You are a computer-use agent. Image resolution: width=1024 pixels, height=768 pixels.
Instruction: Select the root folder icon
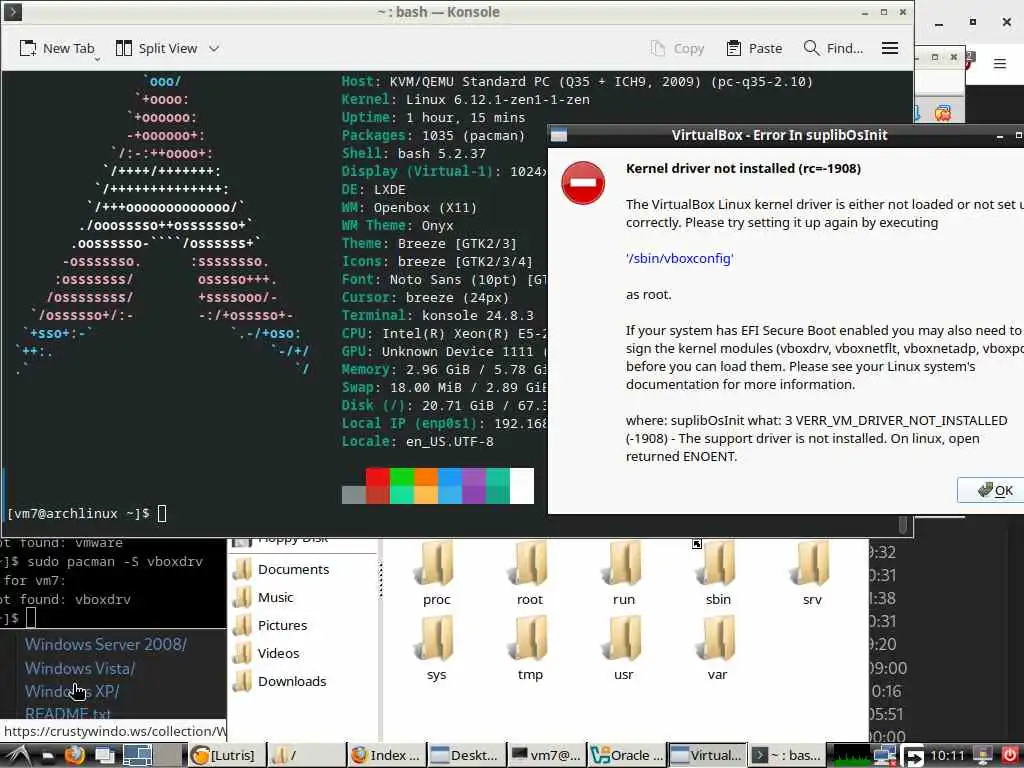pos(530,563)
